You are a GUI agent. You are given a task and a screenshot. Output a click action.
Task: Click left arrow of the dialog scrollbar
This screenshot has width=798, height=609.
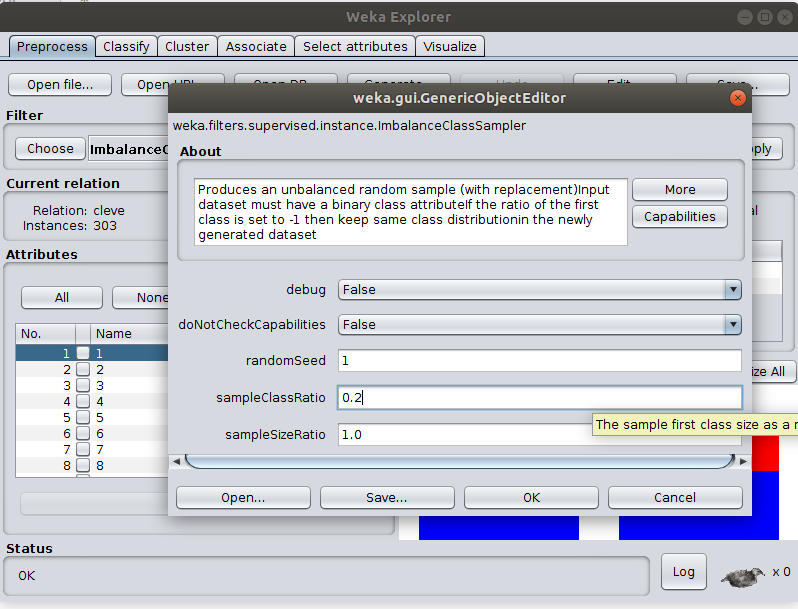[x=176, y=461]
